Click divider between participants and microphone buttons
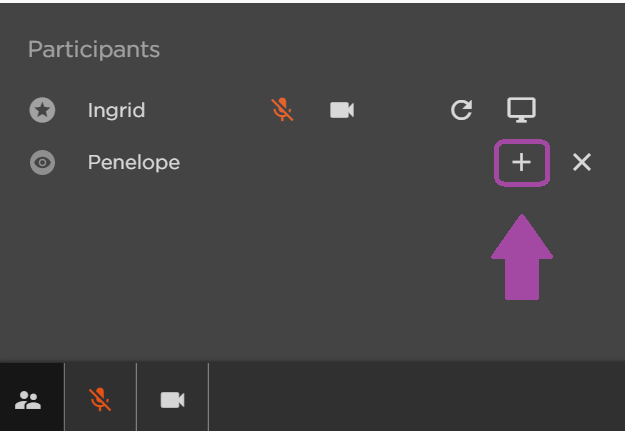The width and height of the screenshot is (625, 431). [x=64, y=397]
